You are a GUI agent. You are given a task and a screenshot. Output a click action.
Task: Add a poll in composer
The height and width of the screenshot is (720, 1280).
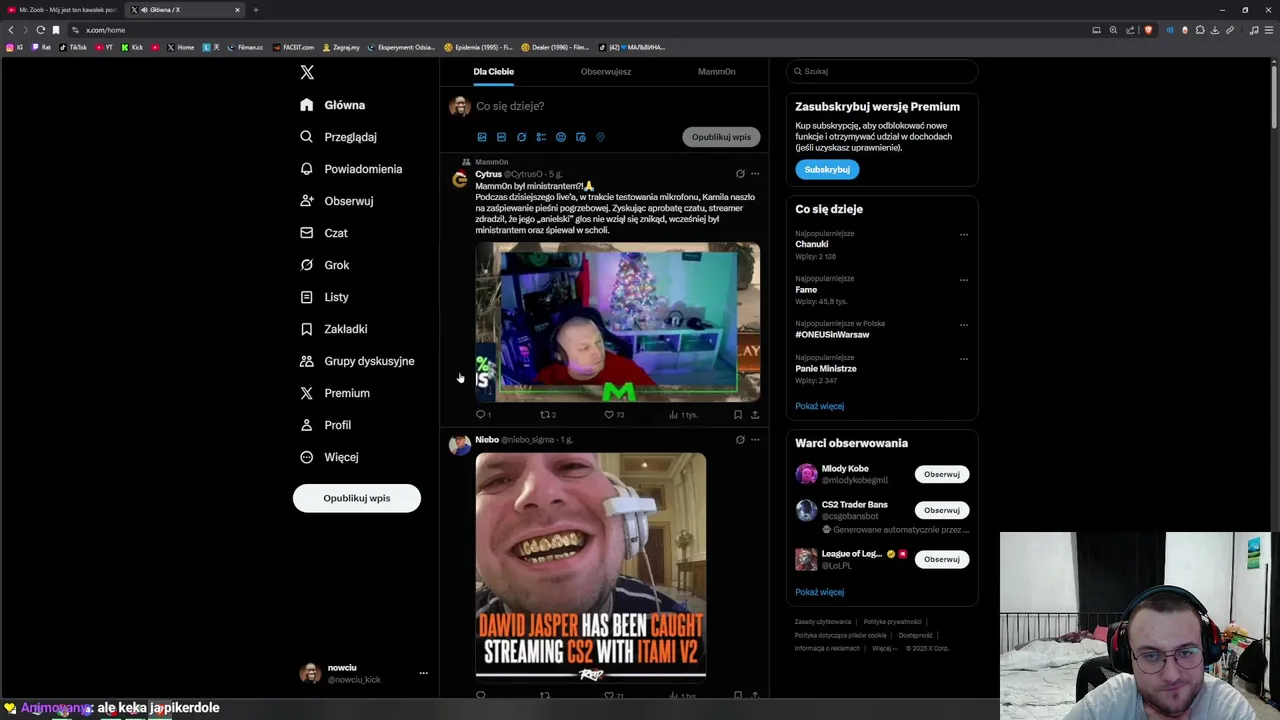click(x=541, y=137)
